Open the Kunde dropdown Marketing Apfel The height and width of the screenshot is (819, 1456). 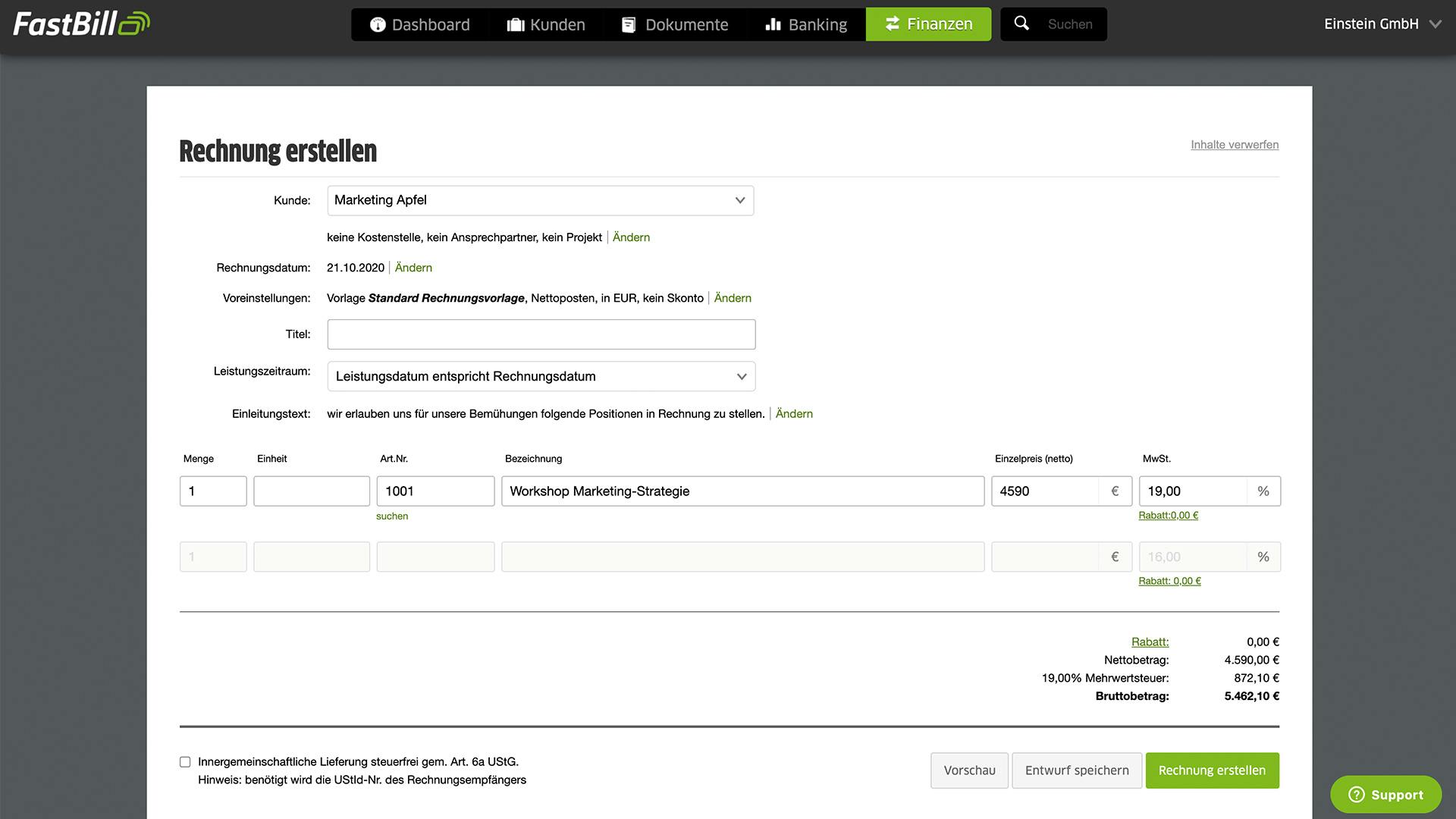(x=540, y=200)
